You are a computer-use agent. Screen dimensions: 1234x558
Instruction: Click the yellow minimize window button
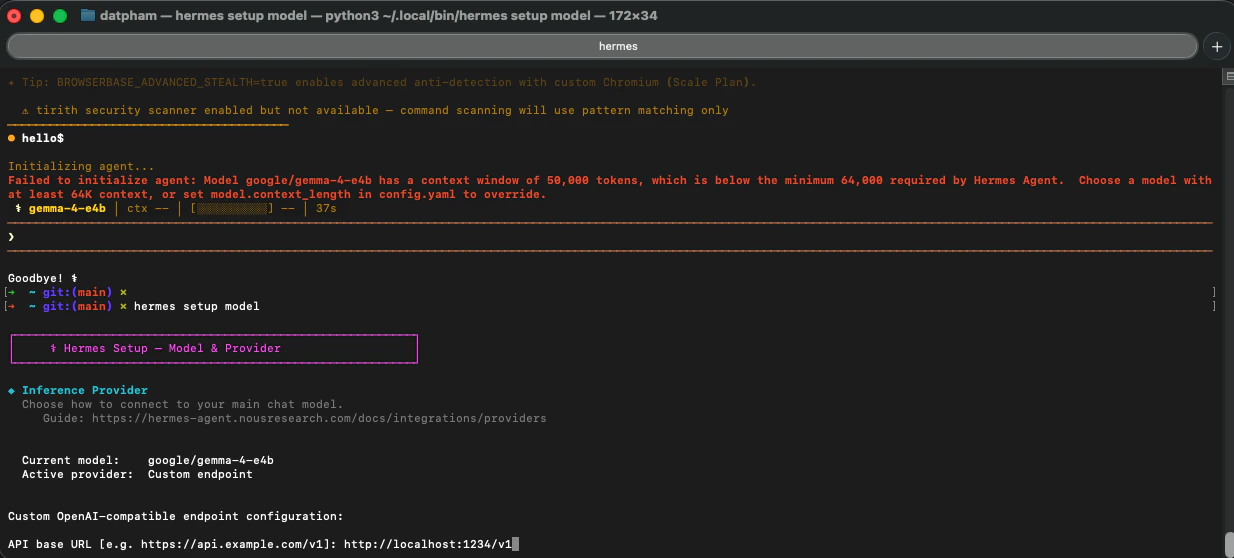tap(37, 16)
